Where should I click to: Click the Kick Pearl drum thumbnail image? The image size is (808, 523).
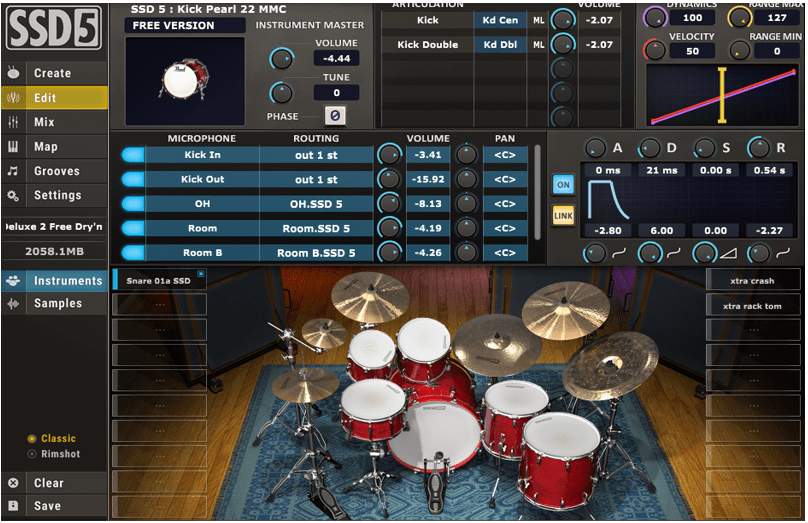coord(184,77)
